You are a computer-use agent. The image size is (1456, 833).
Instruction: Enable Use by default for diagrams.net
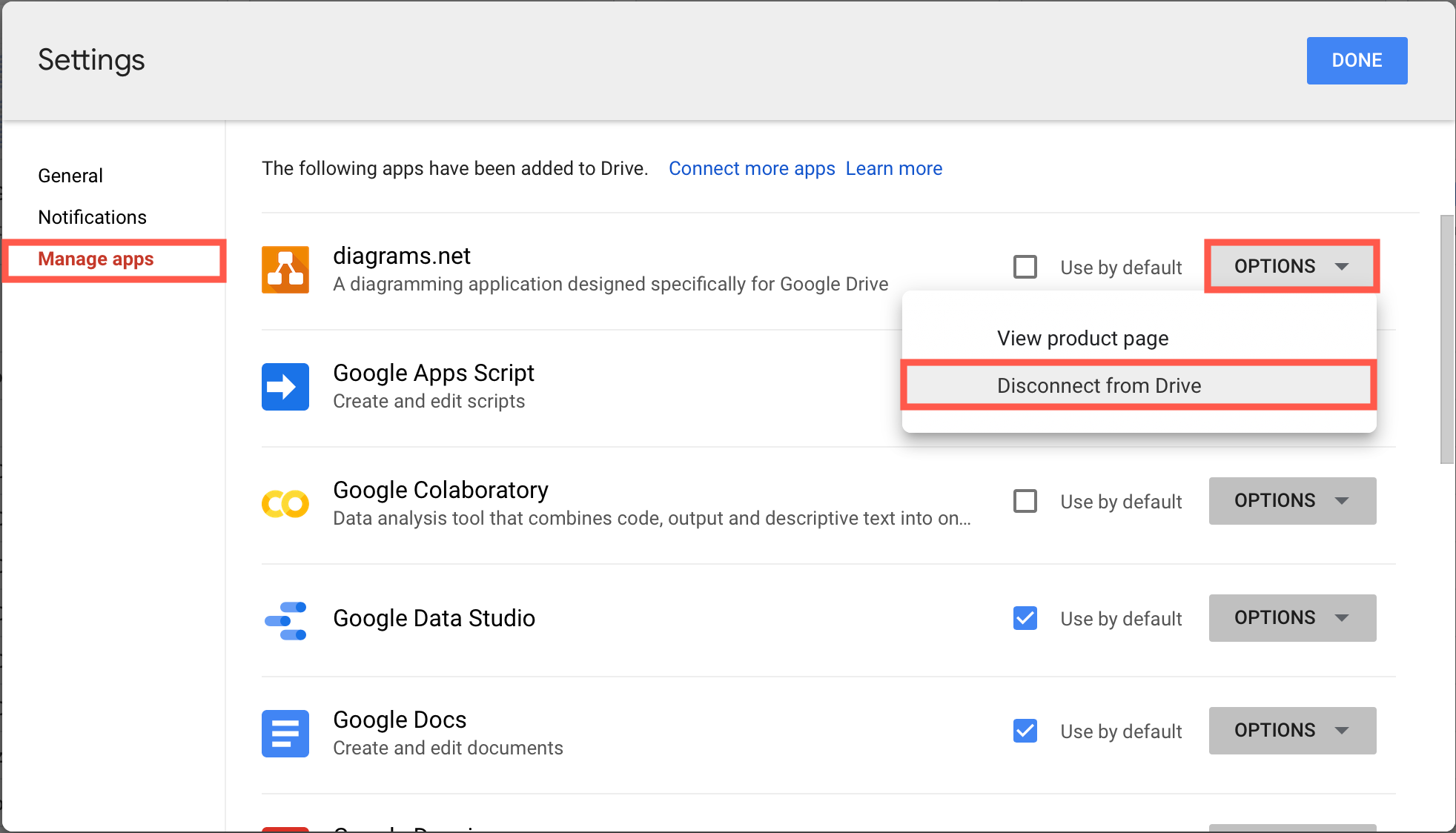tap(1025, 267)
